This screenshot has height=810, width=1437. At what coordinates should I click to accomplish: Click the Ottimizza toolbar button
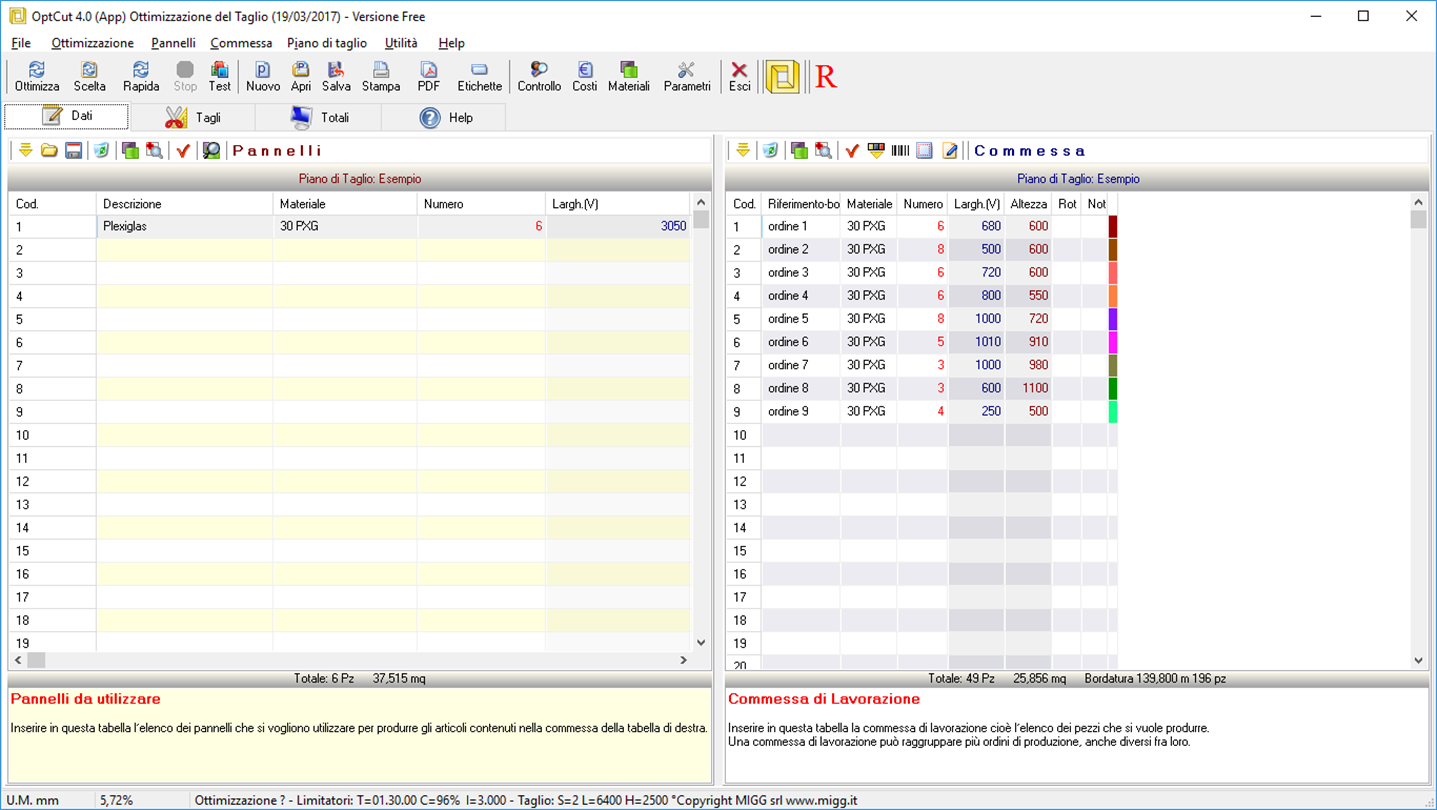37,76
